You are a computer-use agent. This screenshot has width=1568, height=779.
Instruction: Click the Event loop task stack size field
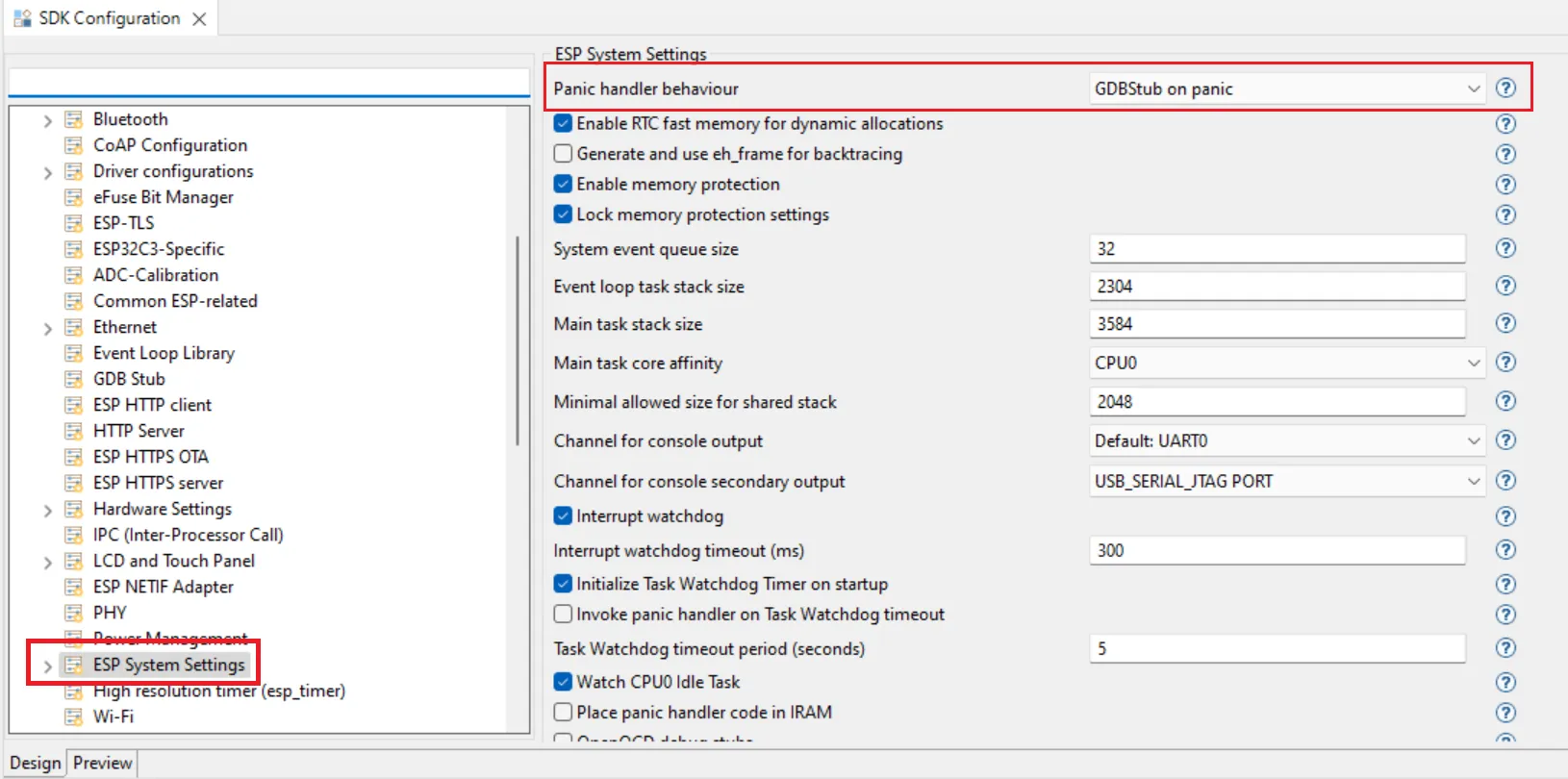click(1277, 287)
